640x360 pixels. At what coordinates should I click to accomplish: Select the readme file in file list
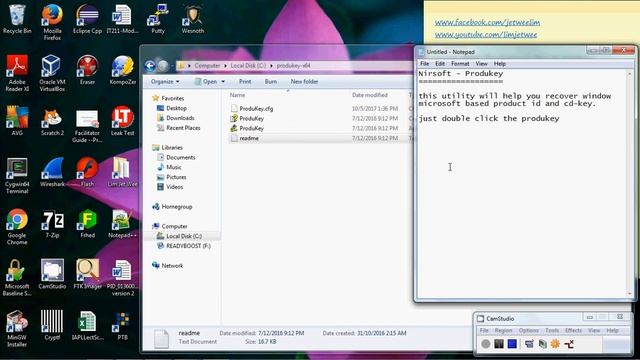(x=249, y=138)
